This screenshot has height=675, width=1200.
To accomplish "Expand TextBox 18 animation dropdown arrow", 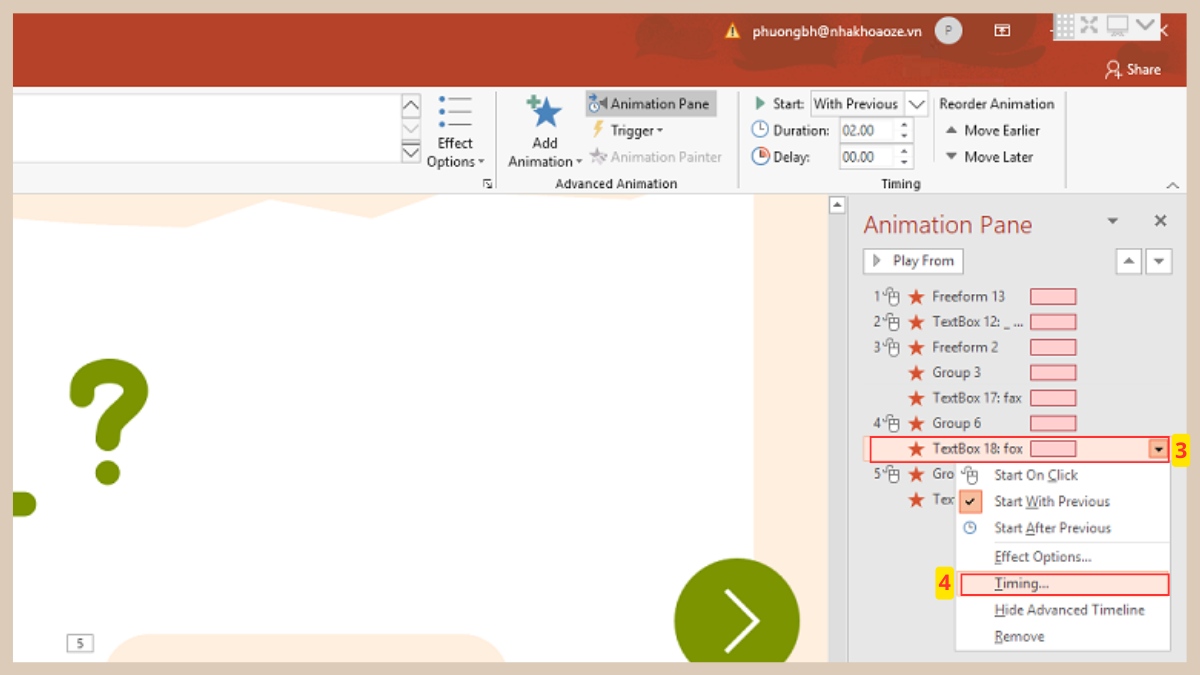I will click(1158, 450).
